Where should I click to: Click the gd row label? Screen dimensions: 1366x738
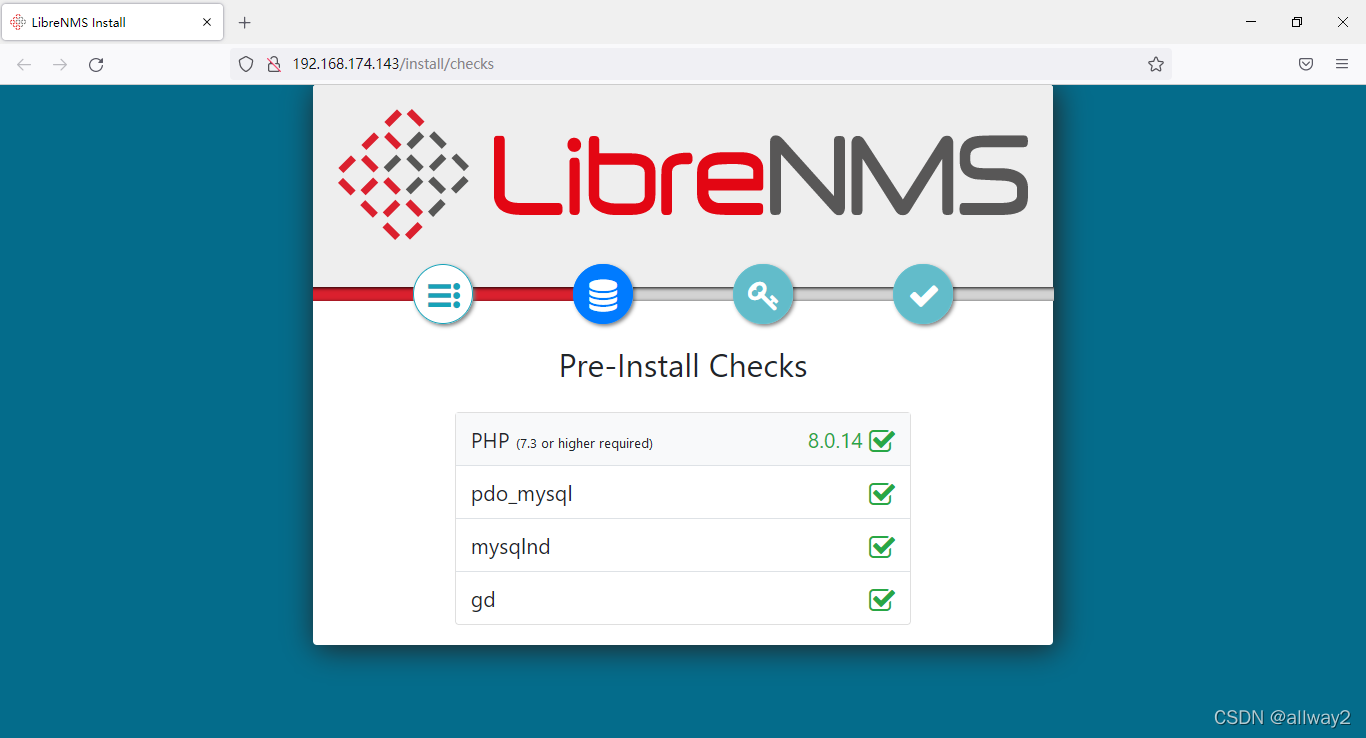click(483, 601)
